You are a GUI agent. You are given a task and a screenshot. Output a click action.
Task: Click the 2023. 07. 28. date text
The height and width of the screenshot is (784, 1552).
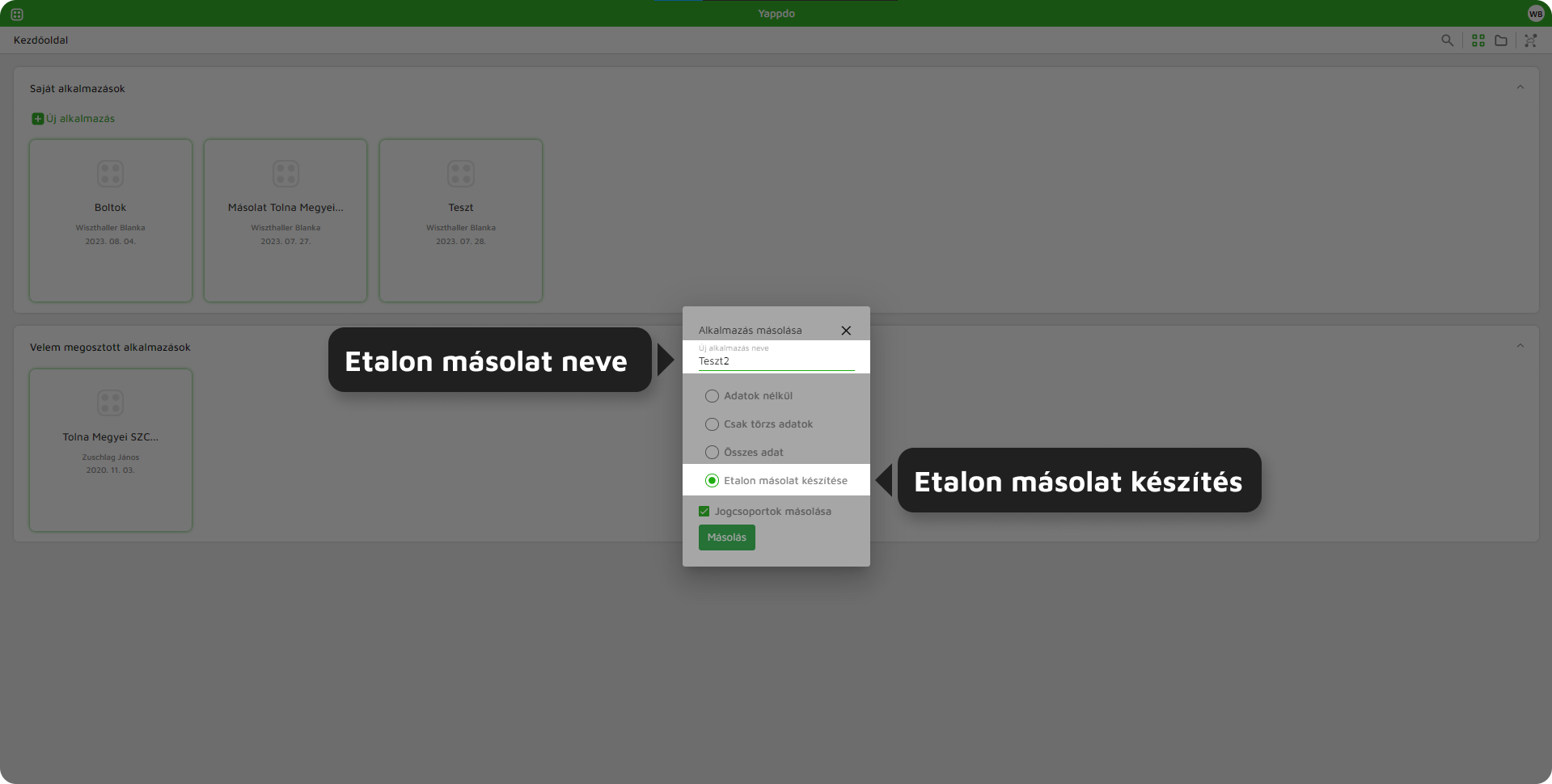pyautogui.click(x=461, y=242)
